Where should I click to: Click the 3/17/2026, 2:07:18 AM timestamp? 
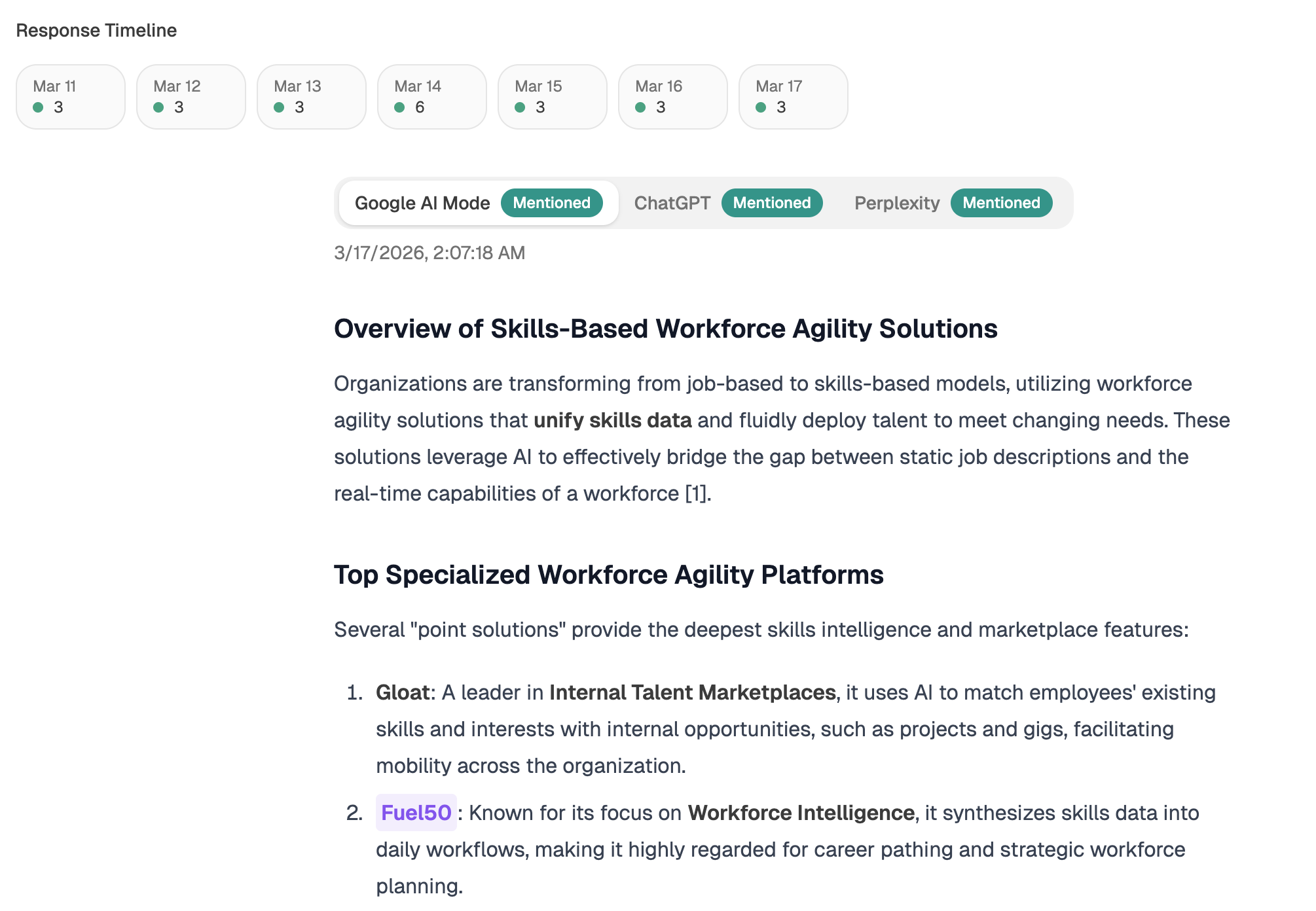point(430,253)
